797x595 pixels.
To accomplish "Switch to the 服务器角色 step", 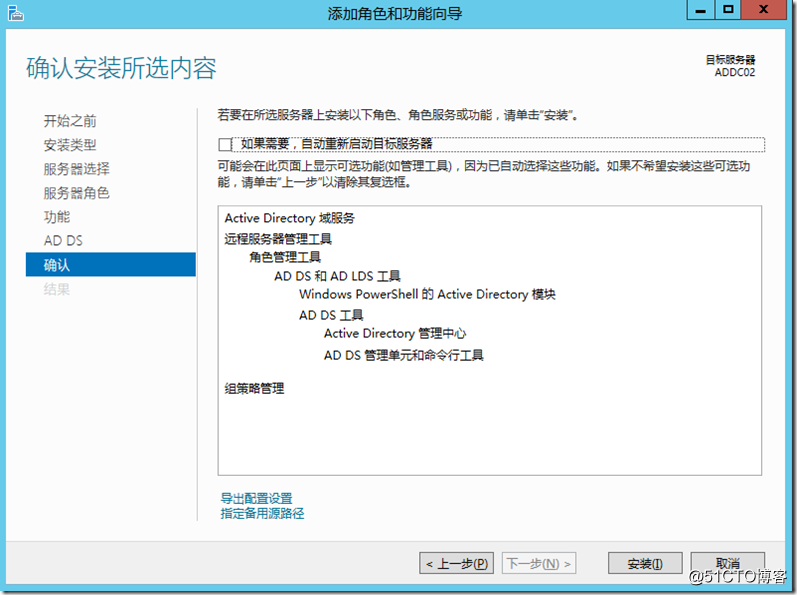I will (x=76, y=193).
